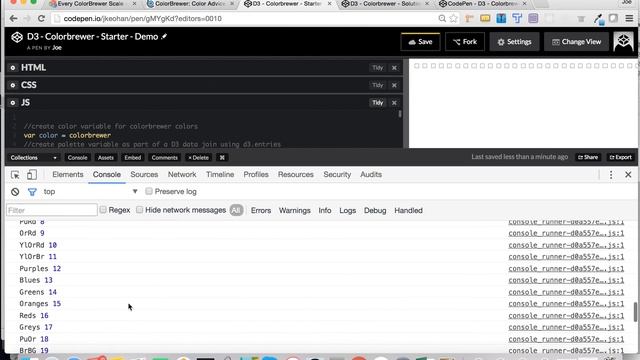Open HTML editor settings gear
The height and width of the screenshot is (360, 640).
coord(13,68)
